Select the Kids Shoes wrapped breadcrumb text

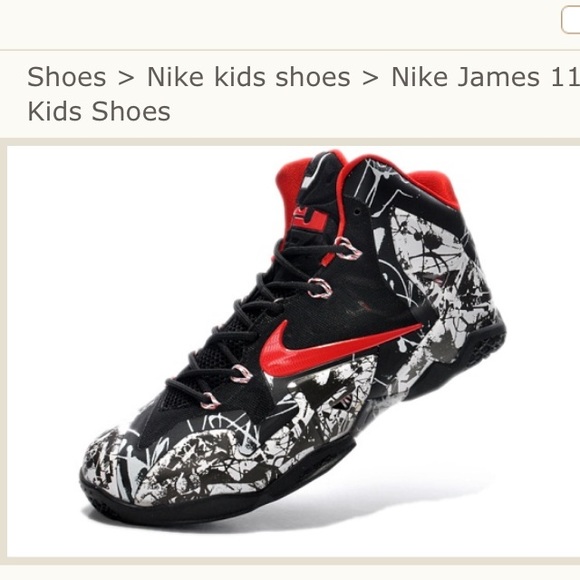point(99,111)
